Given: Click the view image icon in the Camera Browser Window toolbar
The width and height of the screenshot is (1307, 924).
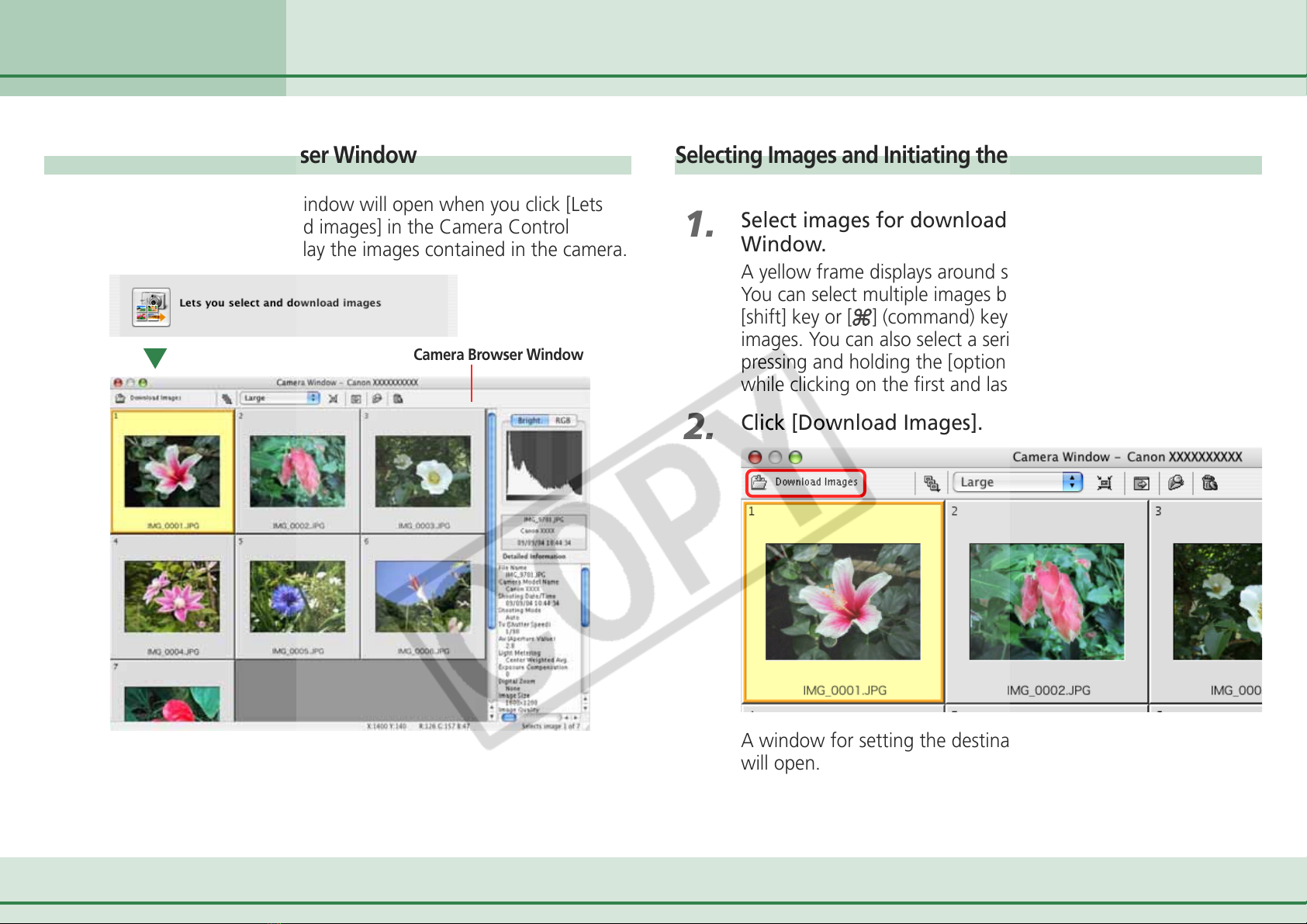Looking at the screenshot, I should (356, 399).
